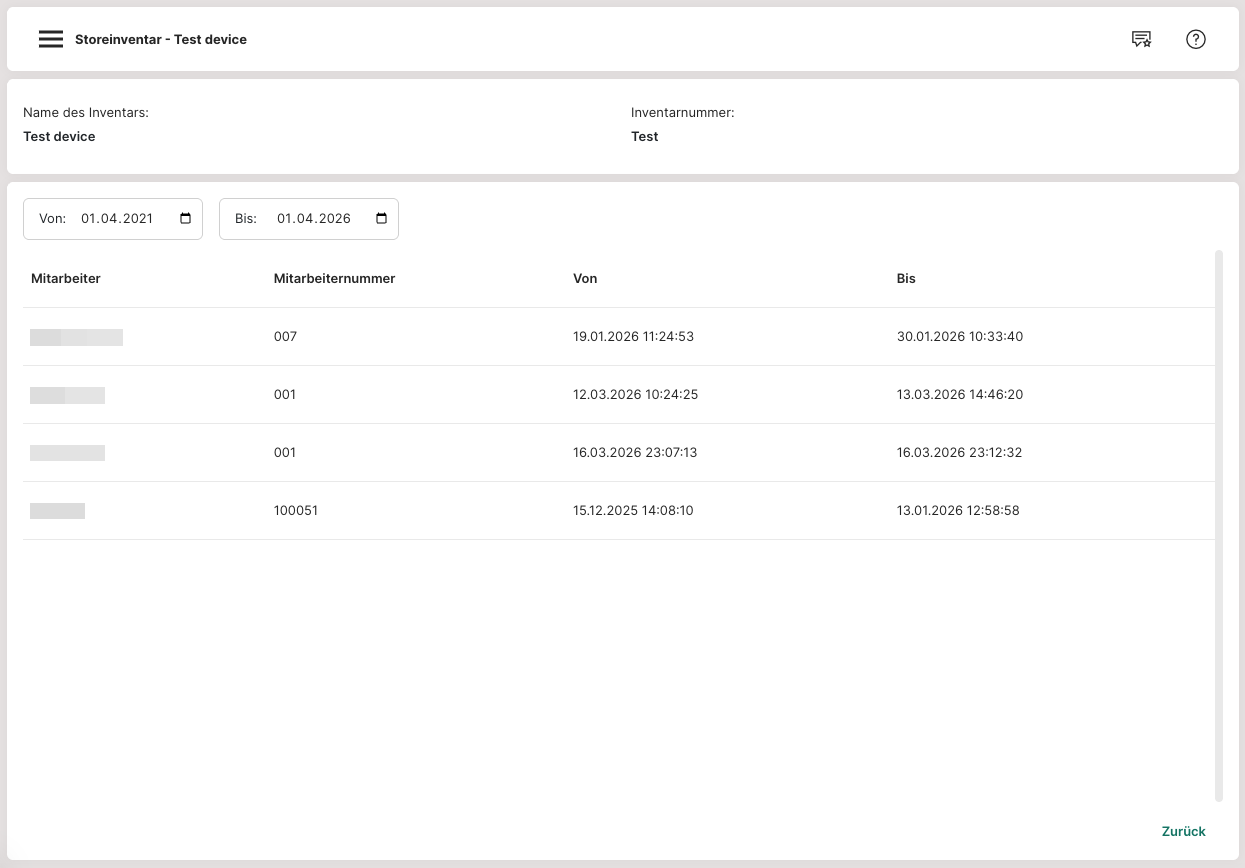Click the end time 30.01.2026 10:33:40

(959, 337)
